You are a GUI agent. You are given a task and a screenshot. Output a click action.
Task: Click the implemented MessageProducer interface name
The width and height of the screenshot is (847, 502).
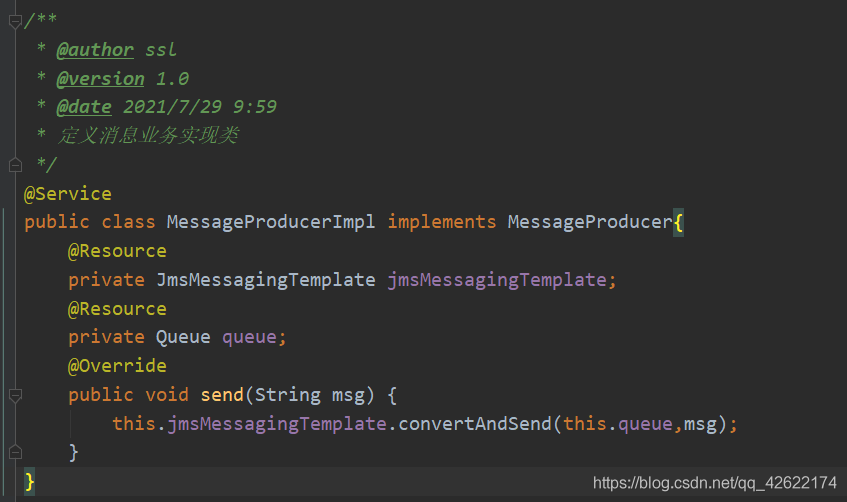tap(589, 222)
